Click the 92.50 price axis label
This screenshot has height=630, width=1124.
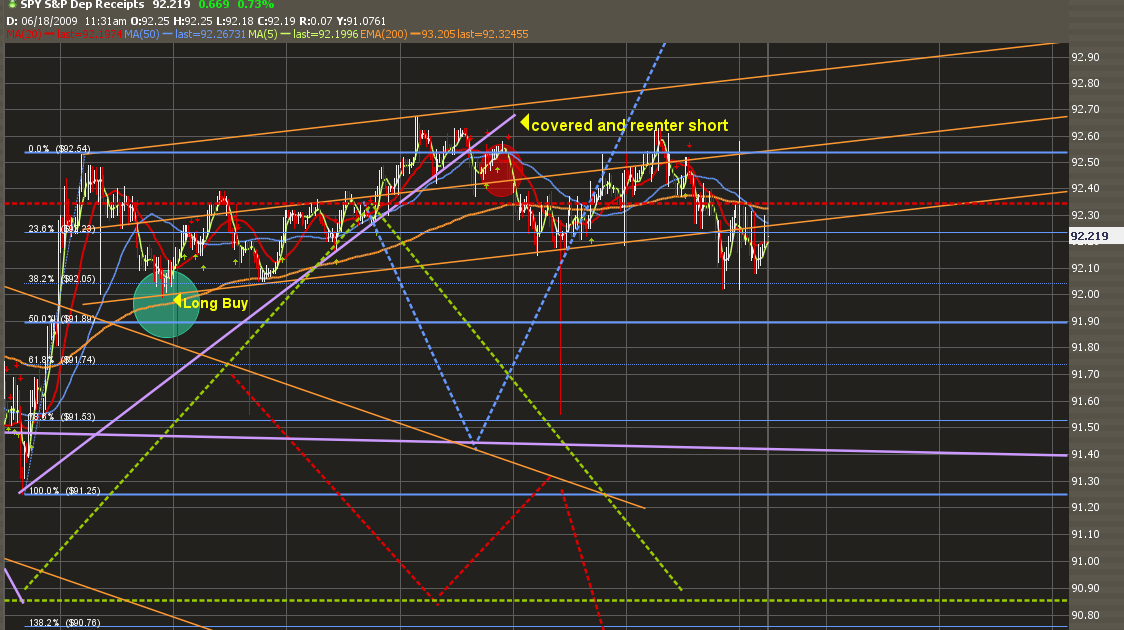coord(1085,163)
